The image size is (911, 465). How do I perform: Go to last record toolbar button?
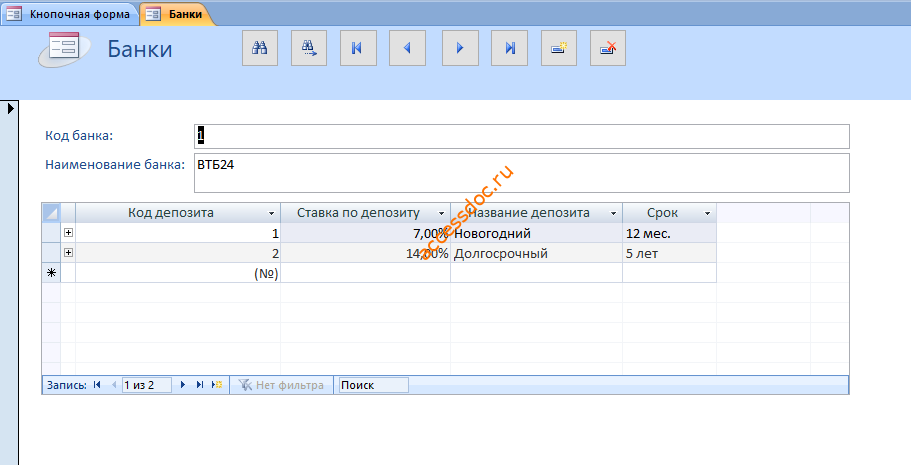(x=510, y=48)
